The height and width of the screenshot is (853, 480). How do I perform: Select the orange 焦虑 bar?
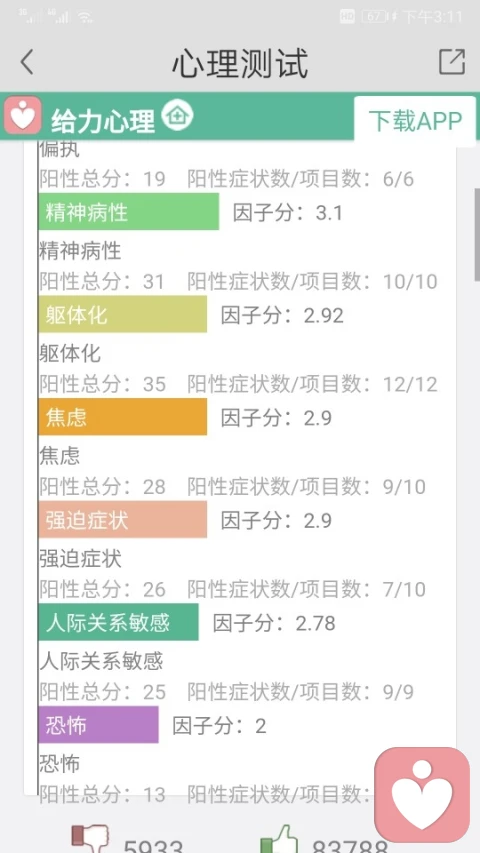pos(122,417)
